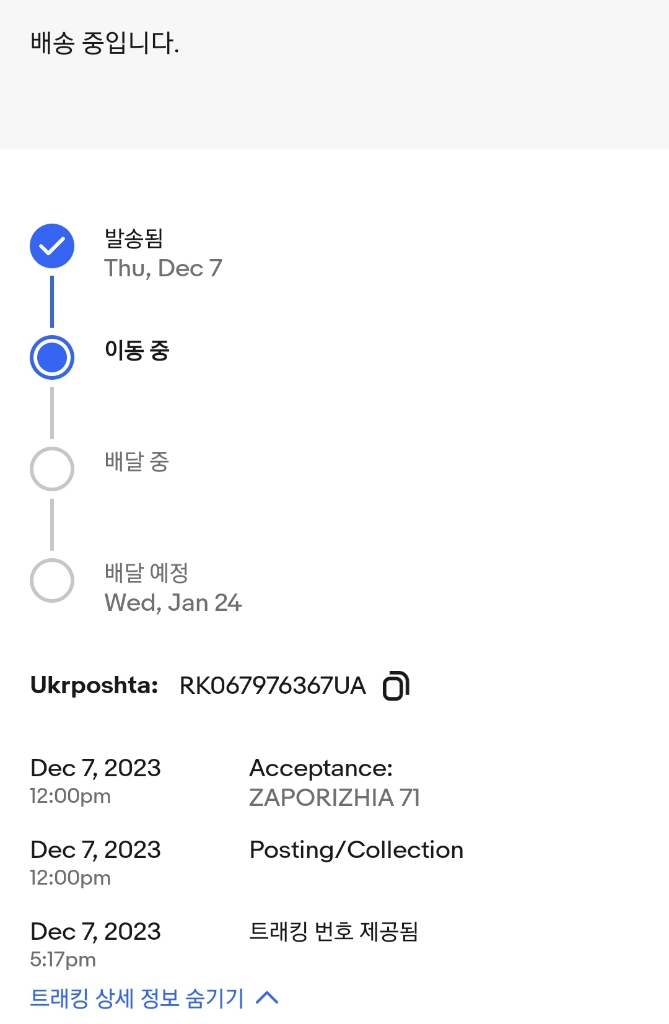This screenshot has height=1024, width=669.
Task: Click the bold 이동 중 status label
Action: 137,351
